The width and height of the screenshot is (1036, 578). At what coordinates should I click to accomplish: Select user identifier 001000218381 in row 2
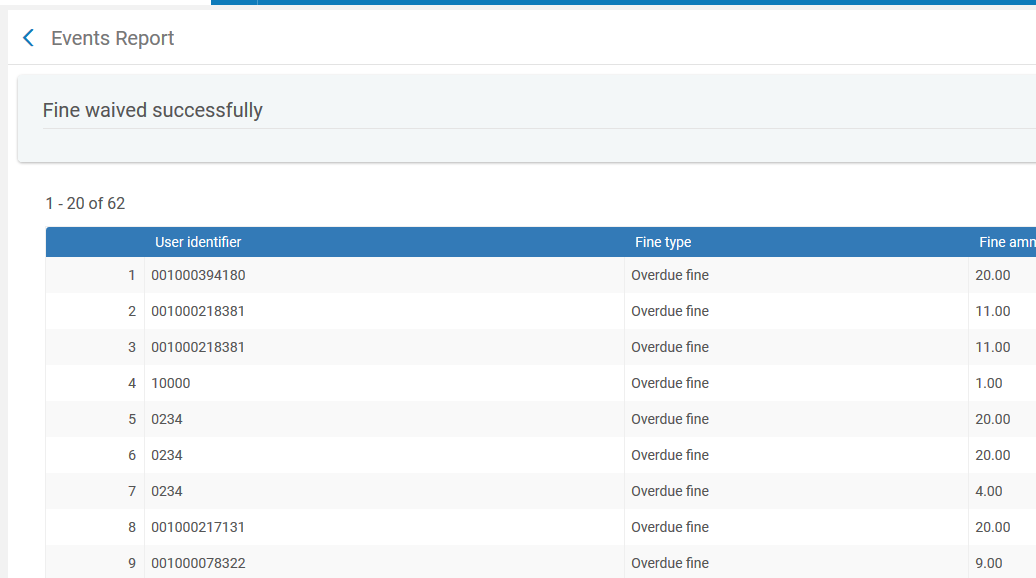(x=198, y=311)
